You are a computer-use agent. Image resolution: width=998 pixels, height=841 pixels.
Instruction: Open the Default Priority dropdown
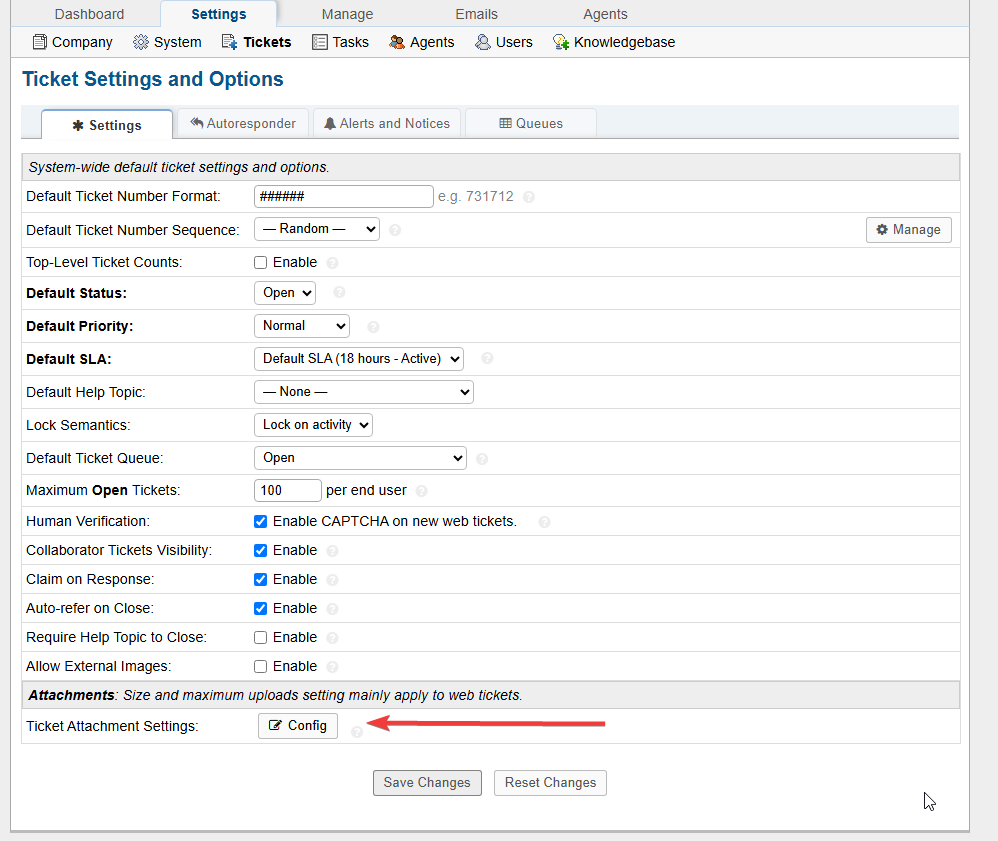[x=301, y=326]
